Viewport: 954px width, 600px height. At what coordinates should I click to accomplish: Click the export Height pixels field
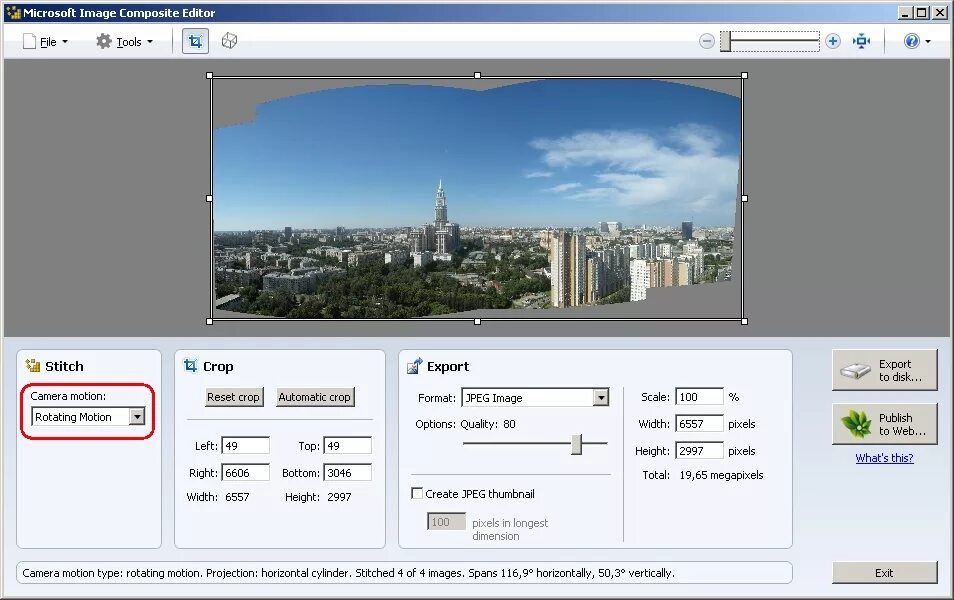(x=700, y=451)
